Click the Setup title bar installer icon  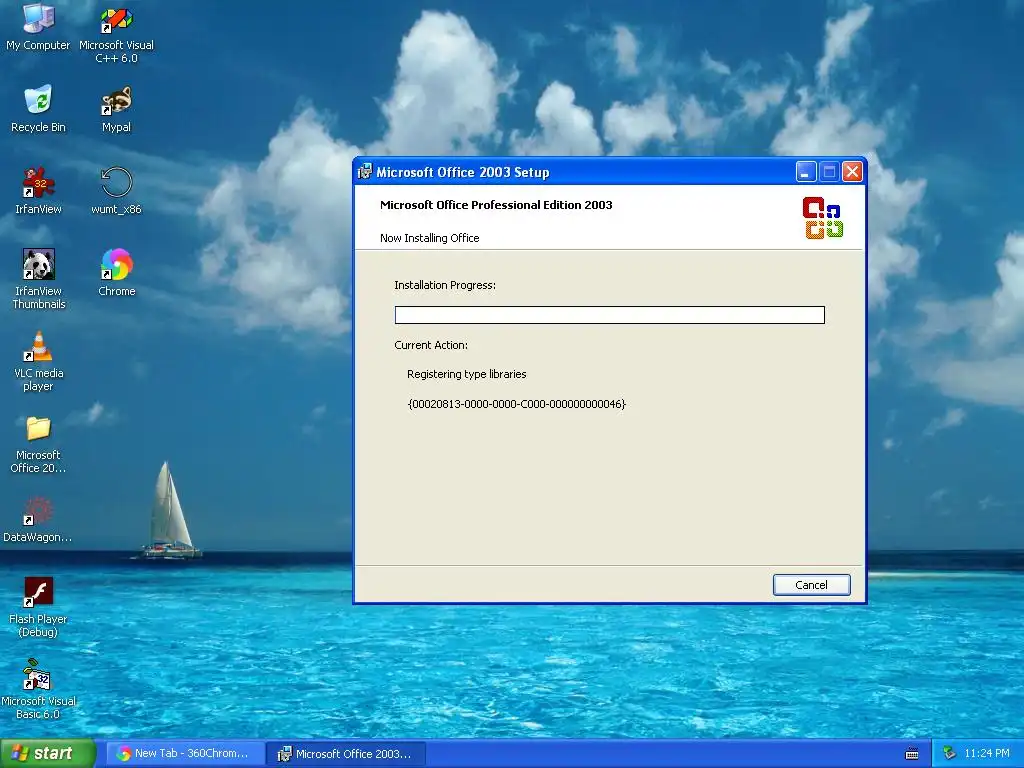[x=364, y=172]
